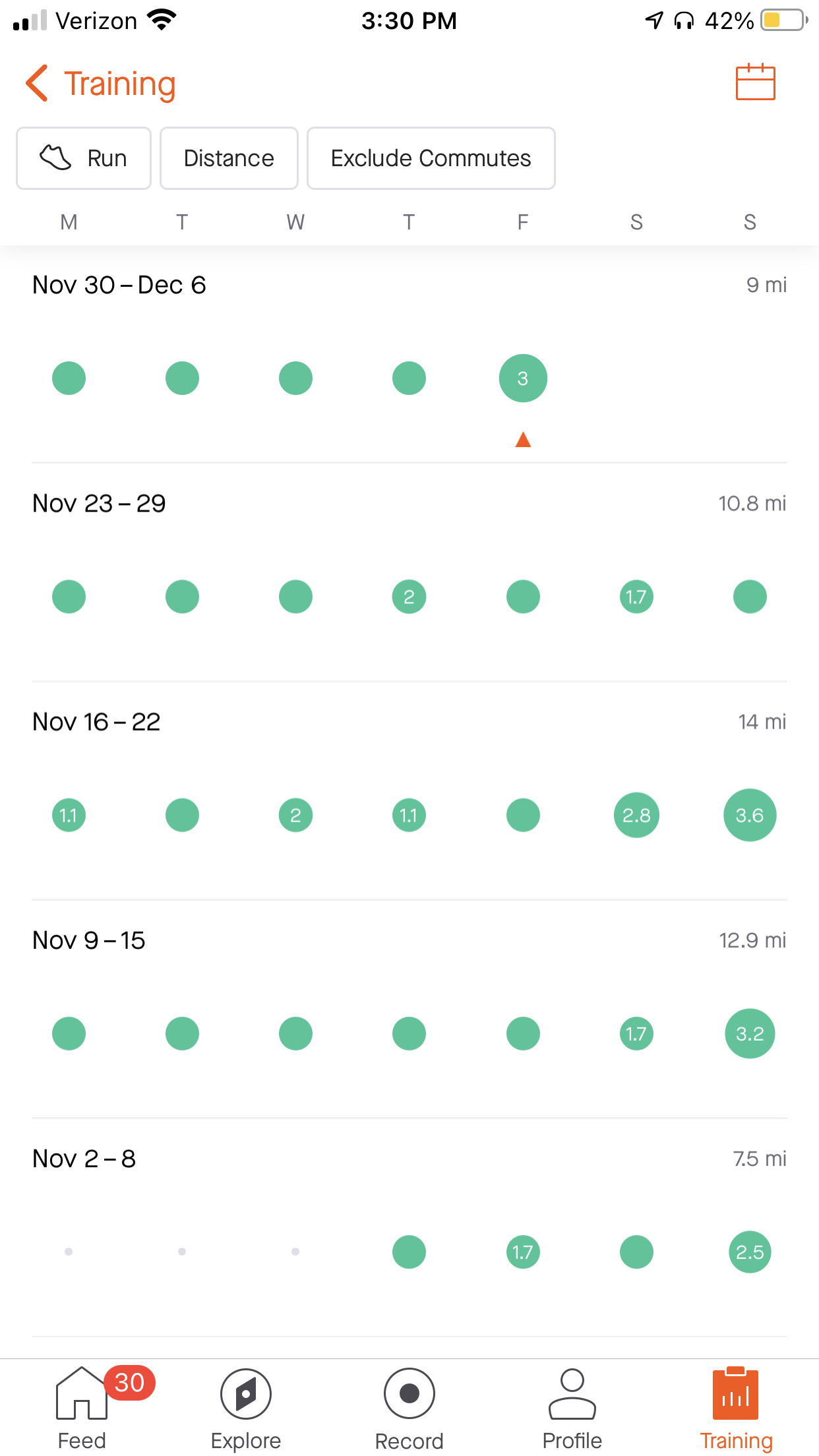Tap the Record circle icon
Image resolution: width=819 pixels, height=1456 pixels.
409,1393
